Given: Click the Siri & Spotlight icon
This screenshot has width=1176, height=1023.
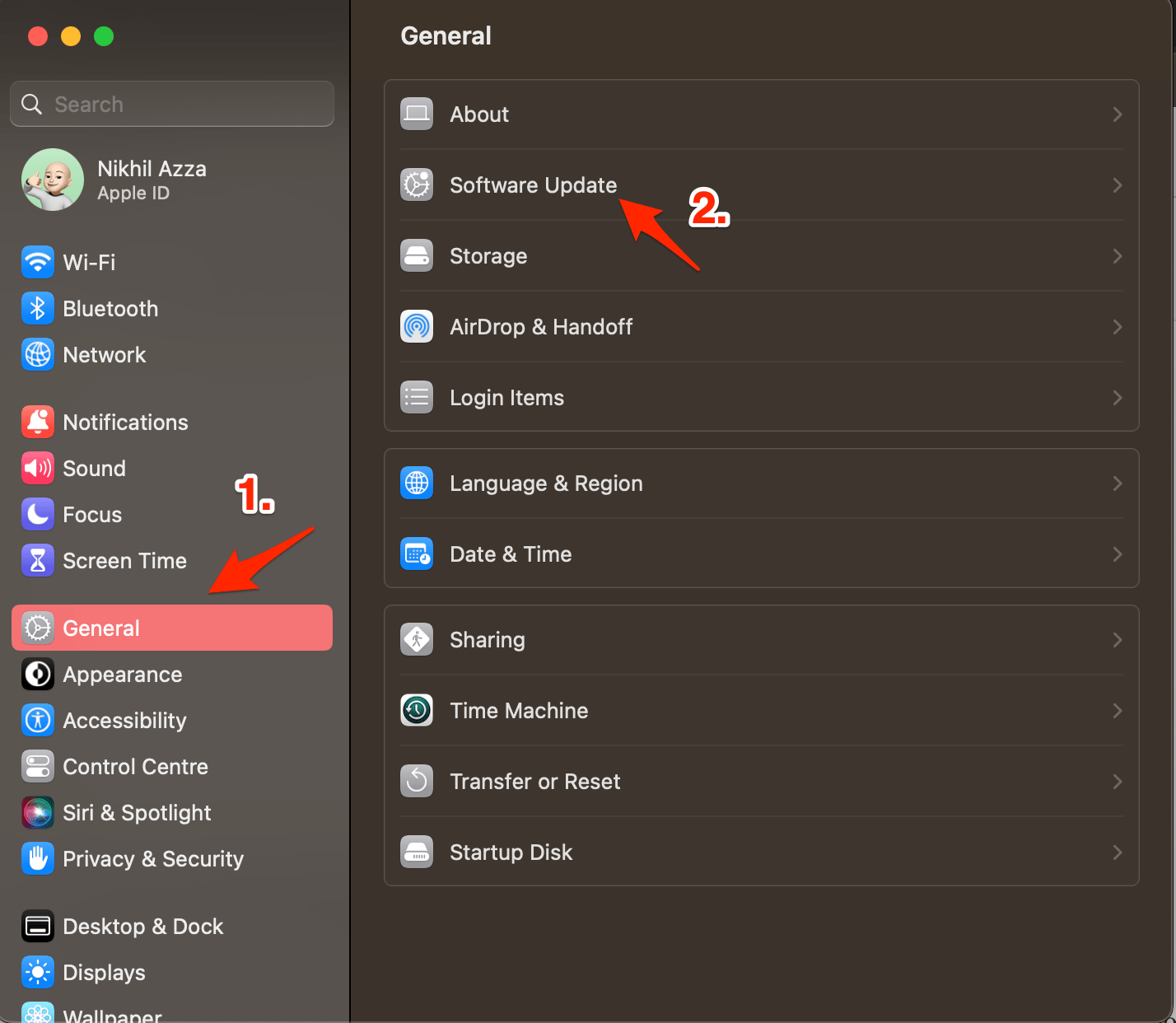Looking at the screenshot, I should click(38, 813).
